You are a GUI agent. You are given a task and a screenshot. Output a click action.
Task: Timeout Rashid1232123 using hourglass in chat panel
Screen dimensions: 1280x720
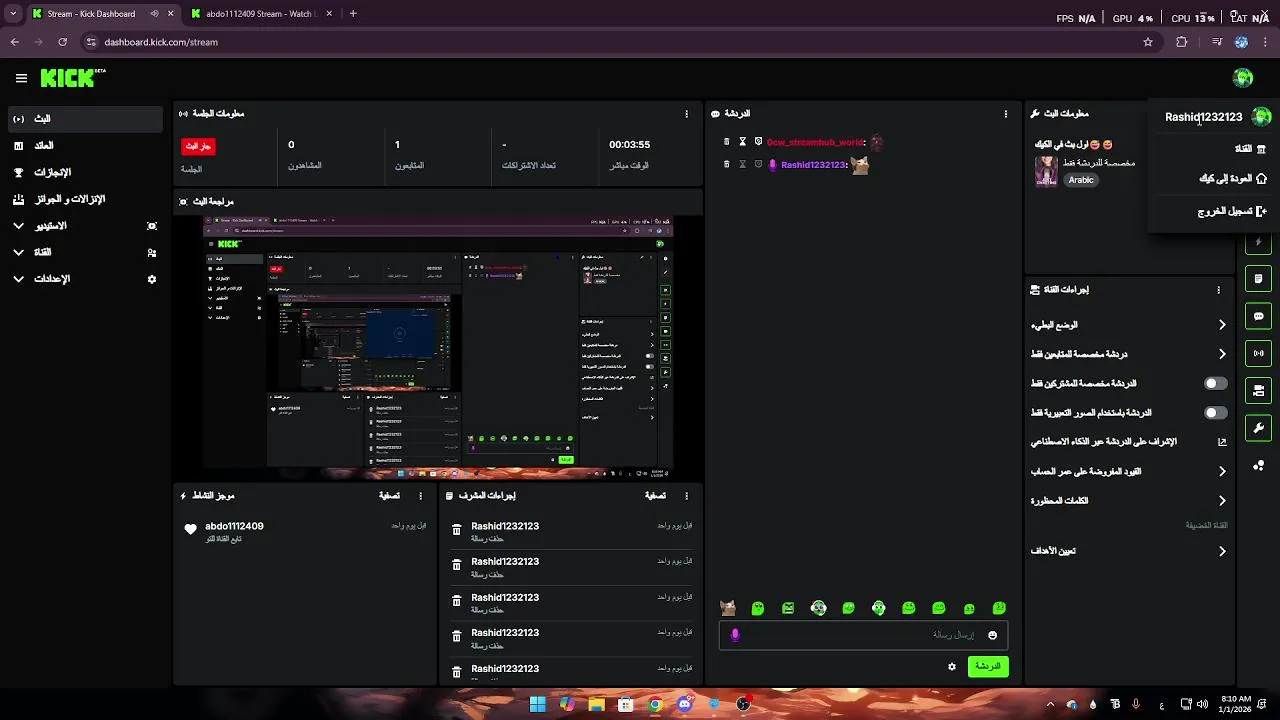point(742,164)
